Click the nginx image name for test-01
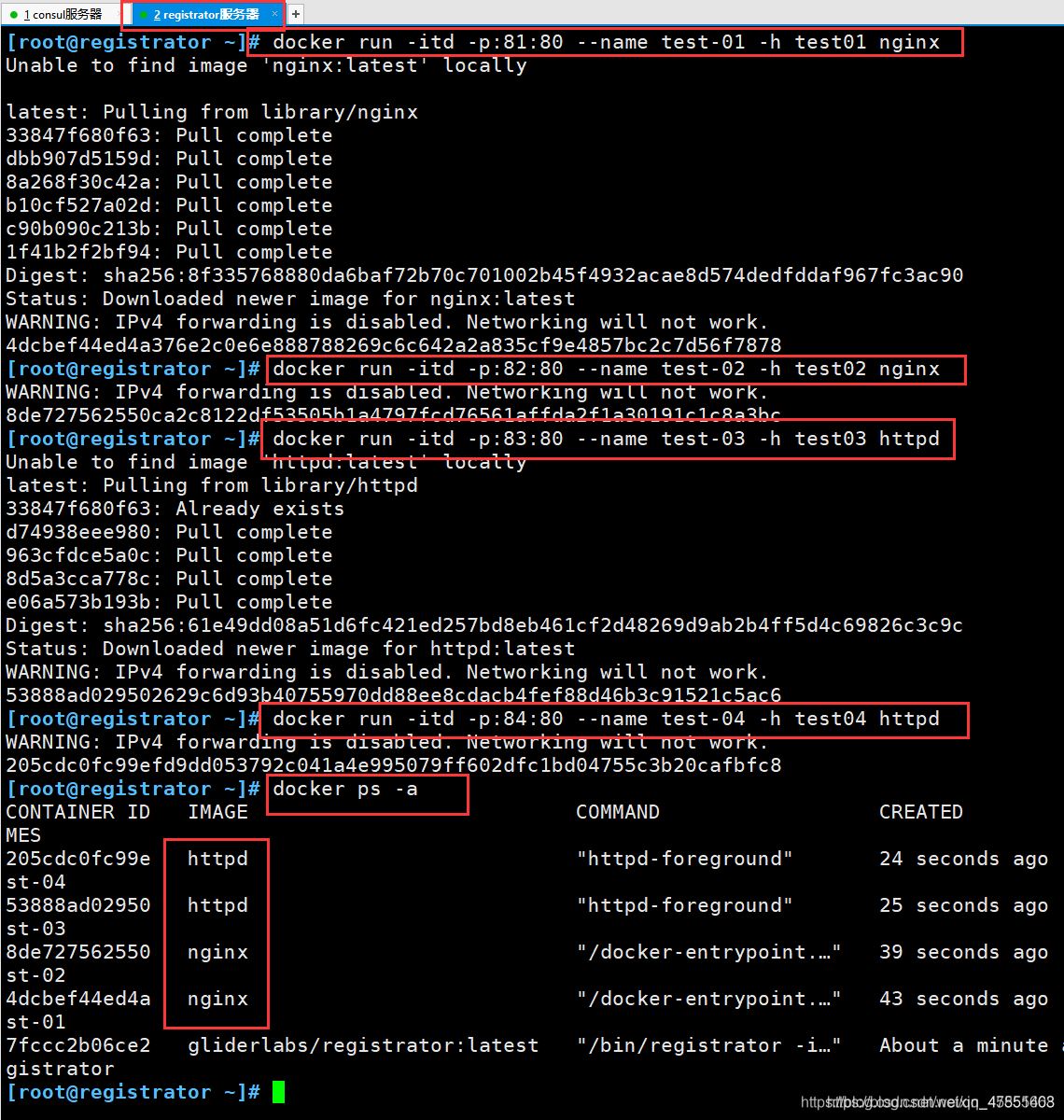 (x=217, y=999)
